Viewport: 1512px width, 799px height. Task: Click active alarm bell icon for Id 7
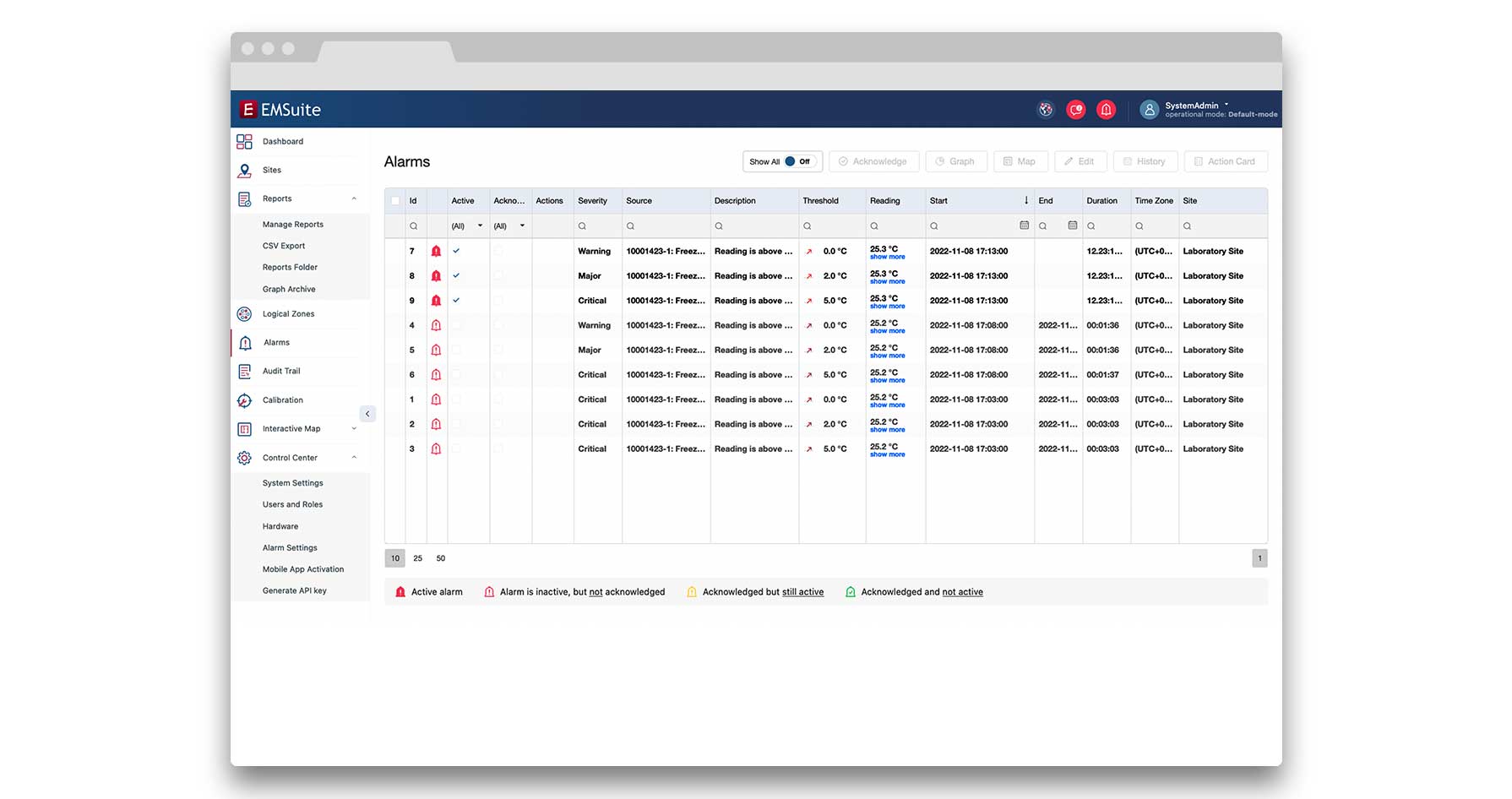(x=436, y=252)
